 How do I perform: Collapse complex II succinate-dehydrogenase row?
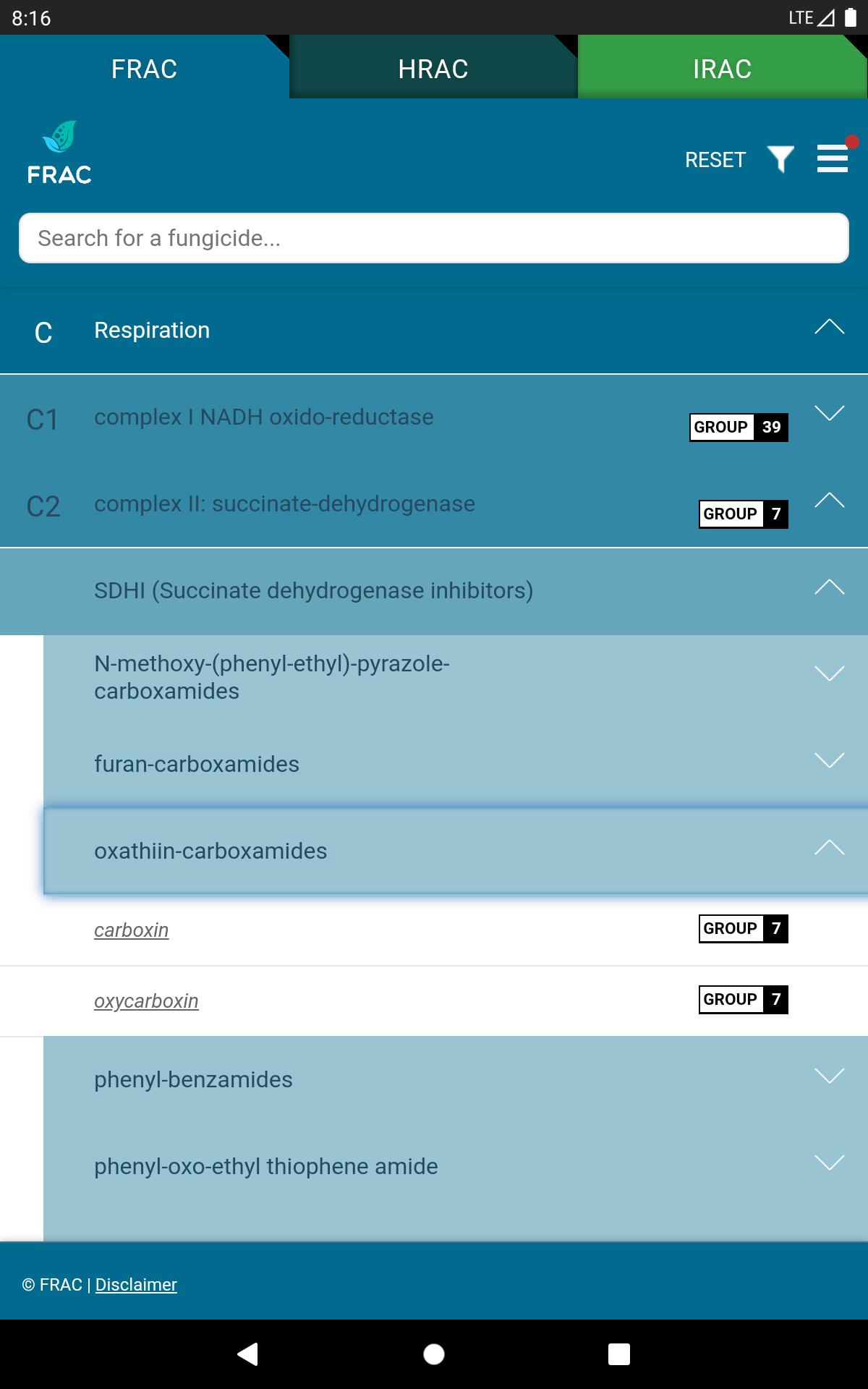coord(434,505)
